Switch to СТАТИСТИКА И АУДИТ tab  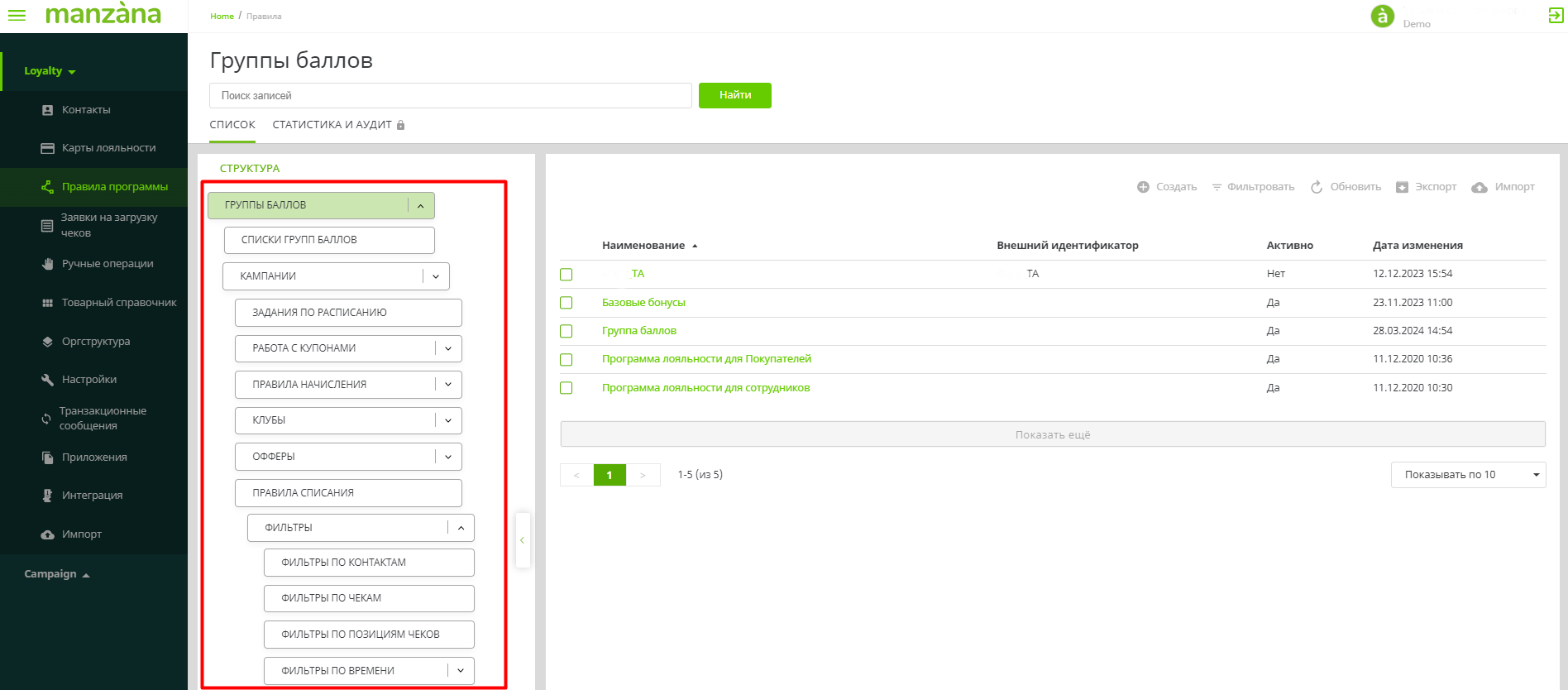click(x=332, y=125)
